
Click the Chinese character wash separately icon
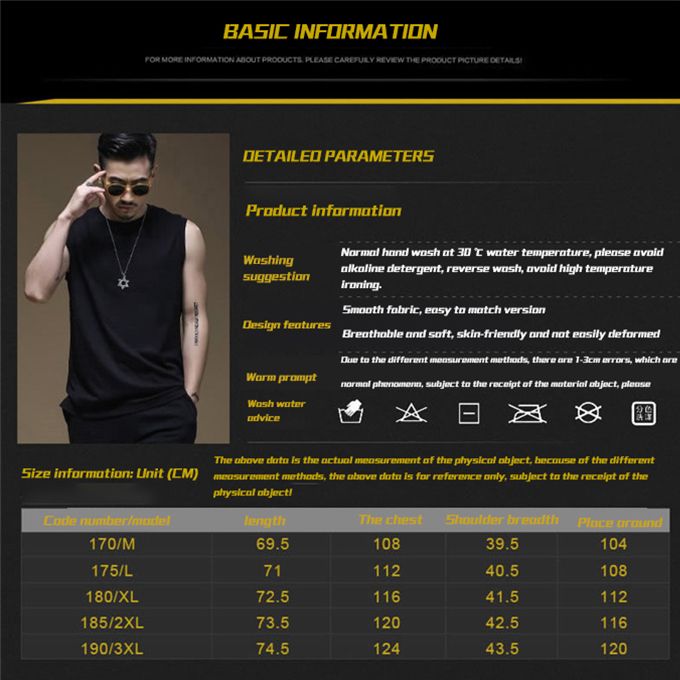(643, 412)
